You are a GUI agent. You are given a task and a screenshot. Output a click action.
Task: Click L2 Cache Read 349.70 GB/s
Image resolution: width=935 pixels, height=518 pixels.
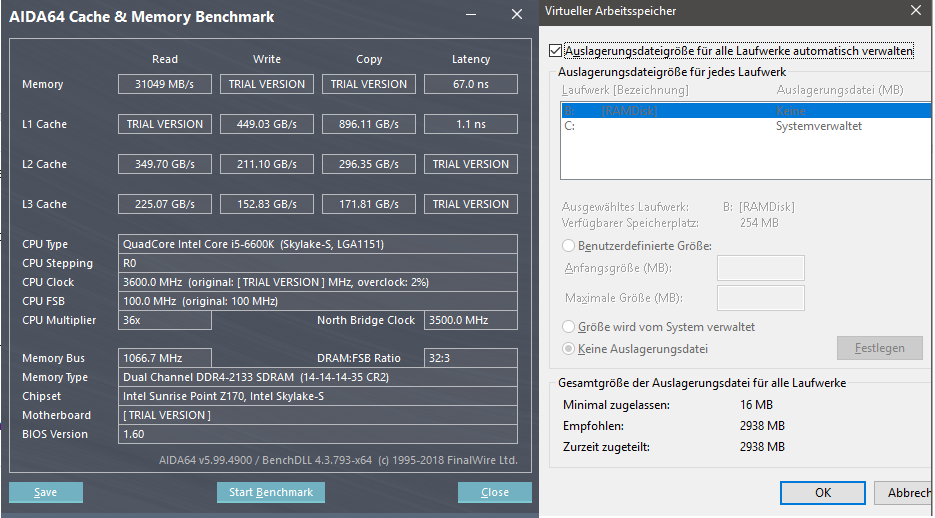coord(165,164)
